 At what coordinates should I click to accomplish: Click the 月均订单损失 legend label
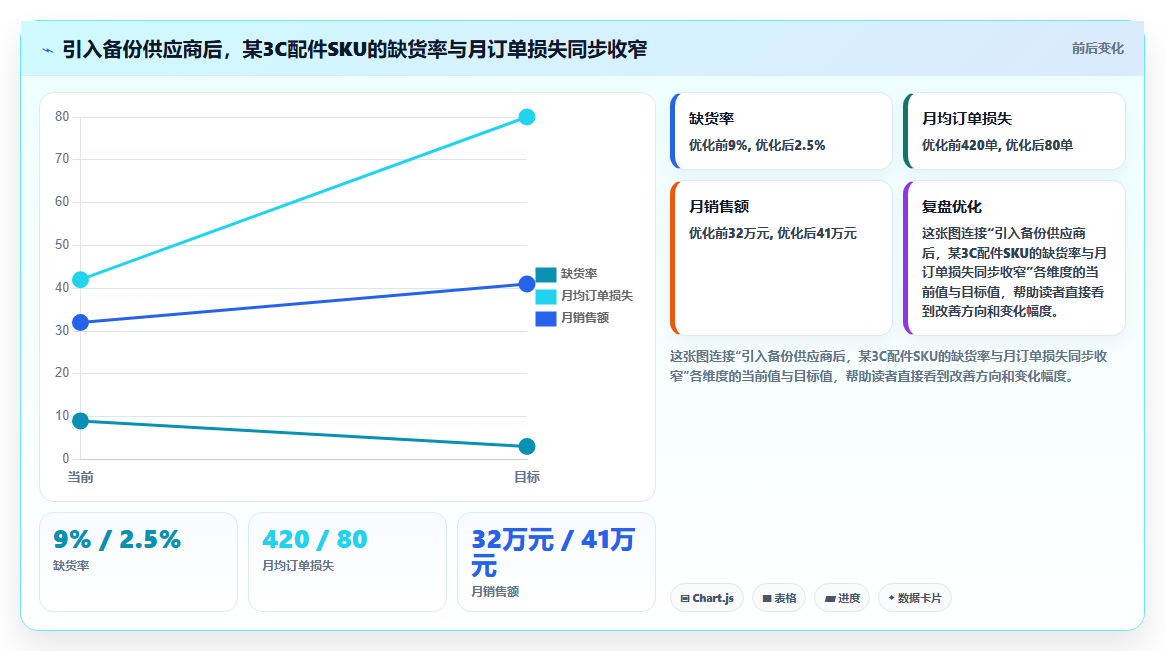597,297
